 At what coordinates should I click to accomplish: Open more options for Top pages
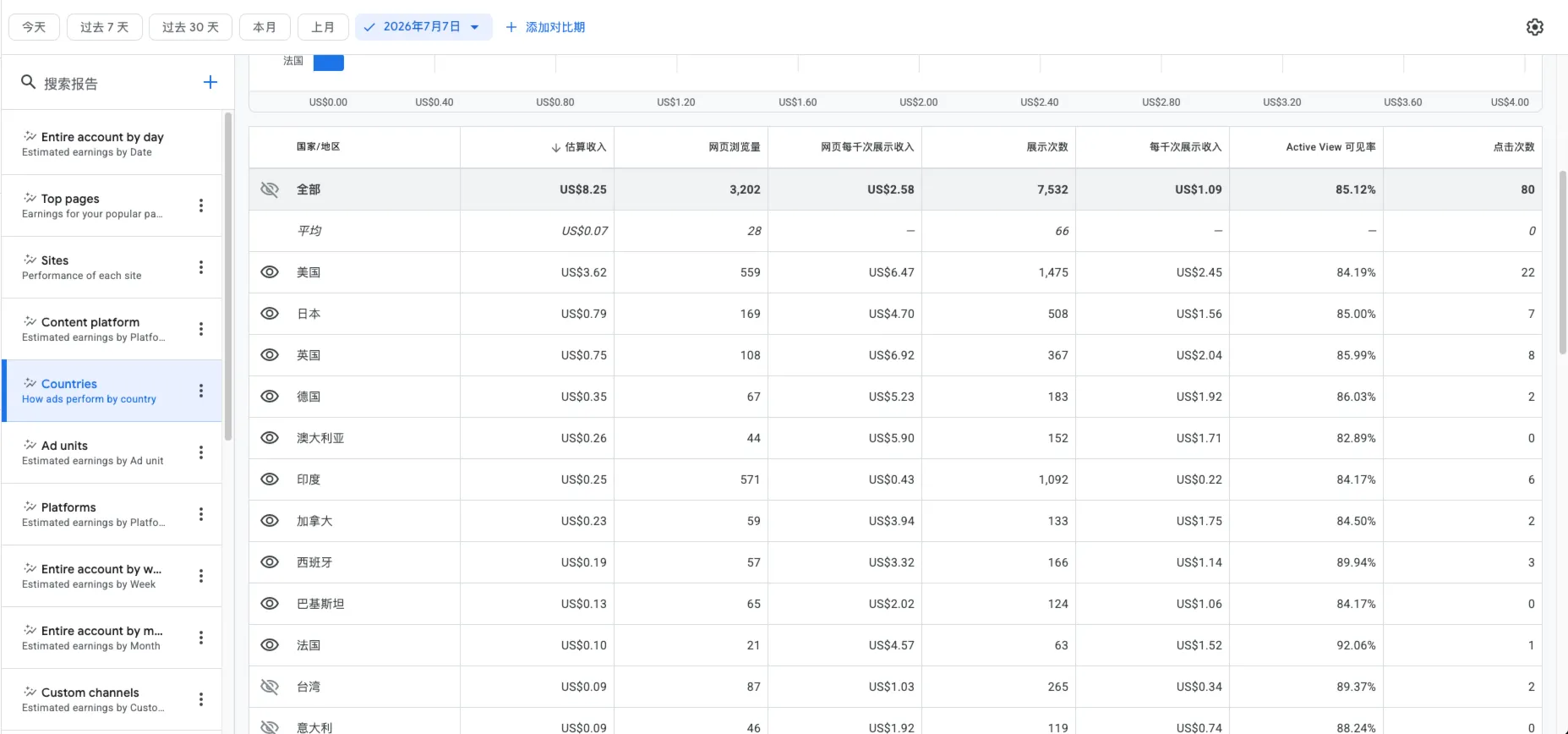pos(201,205)
